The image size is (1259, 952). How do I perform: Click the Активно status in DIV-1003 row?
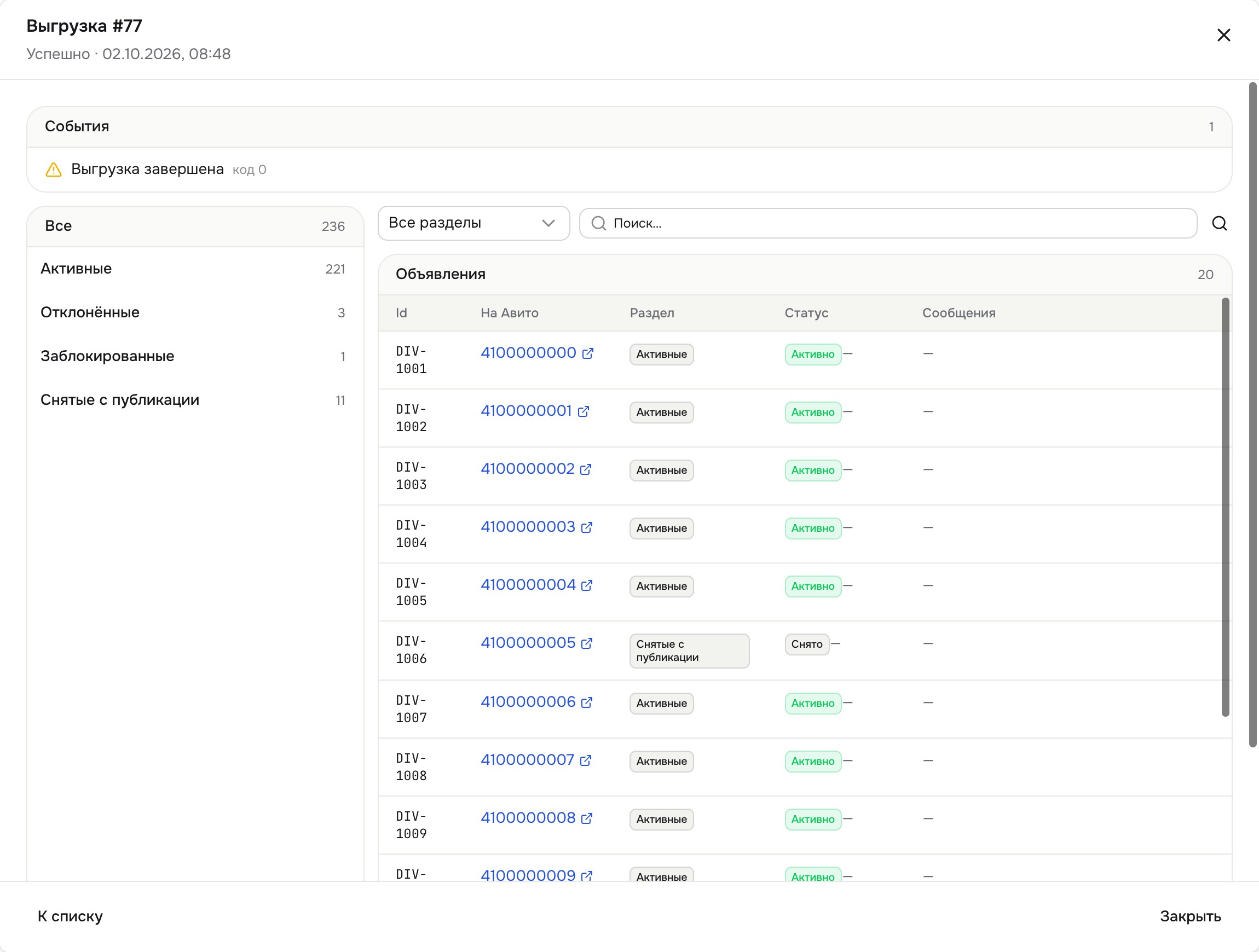point(813,471)
